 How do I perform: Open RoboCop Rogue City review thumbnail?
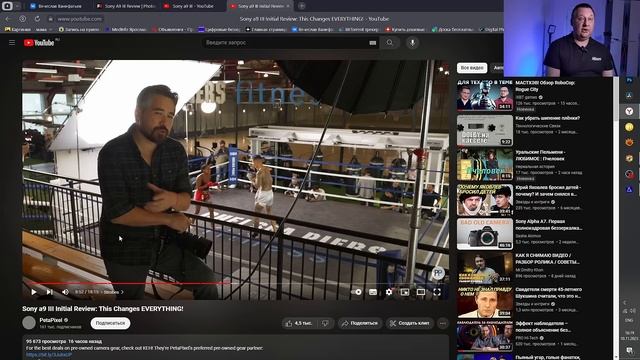(484, 96)
